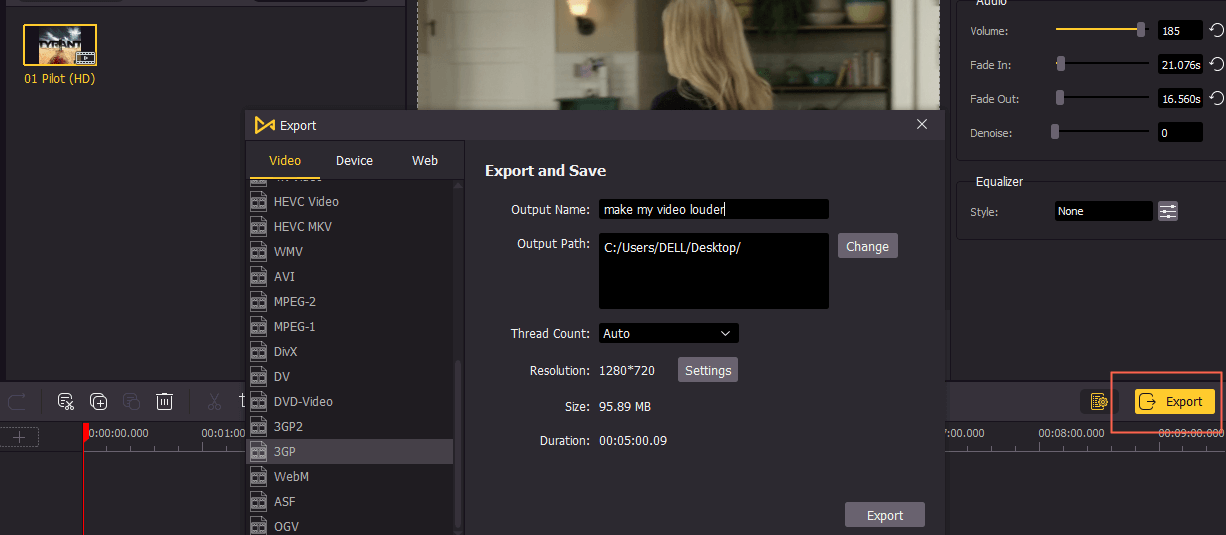
Task: Click the toolbar icon with small scissors badge
Action: [x=66, y=402]
